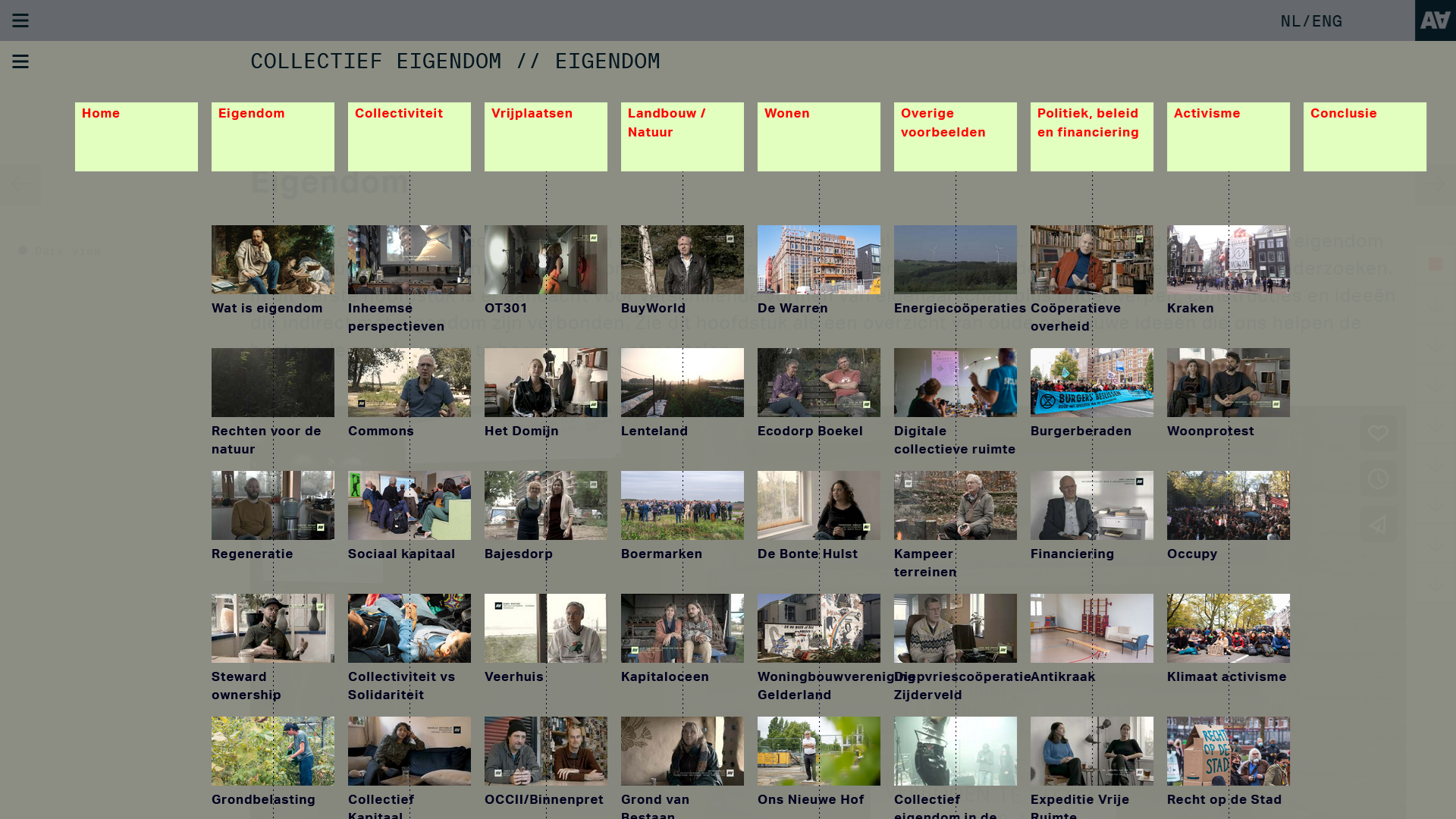
Task: Open the OT301 video thumbnail
Action: pyautogui.click(x=546, y=259)
